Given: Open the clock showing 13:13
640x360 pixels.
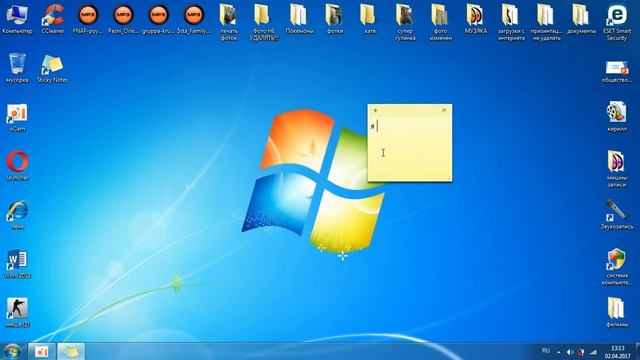Looking at the screenshot, I should point(618,352).
